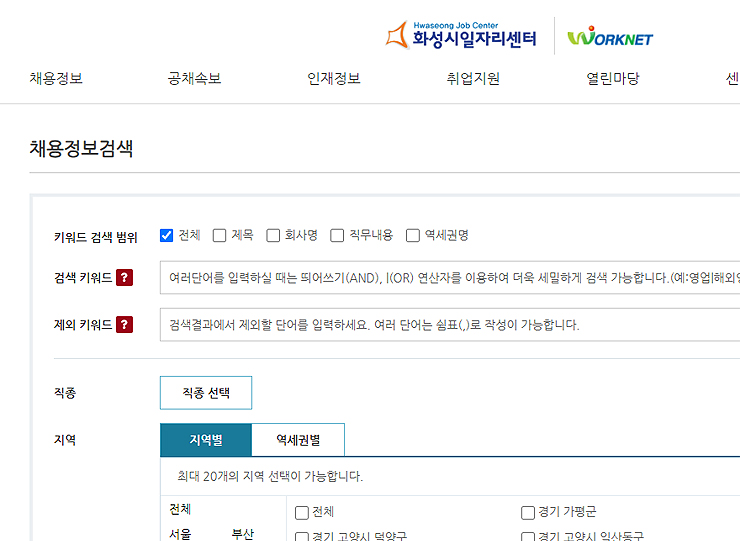Show help for 제외 키워드
Image resolution: width=740 pixels, height=541 pixels.
(x=125, y=325)
